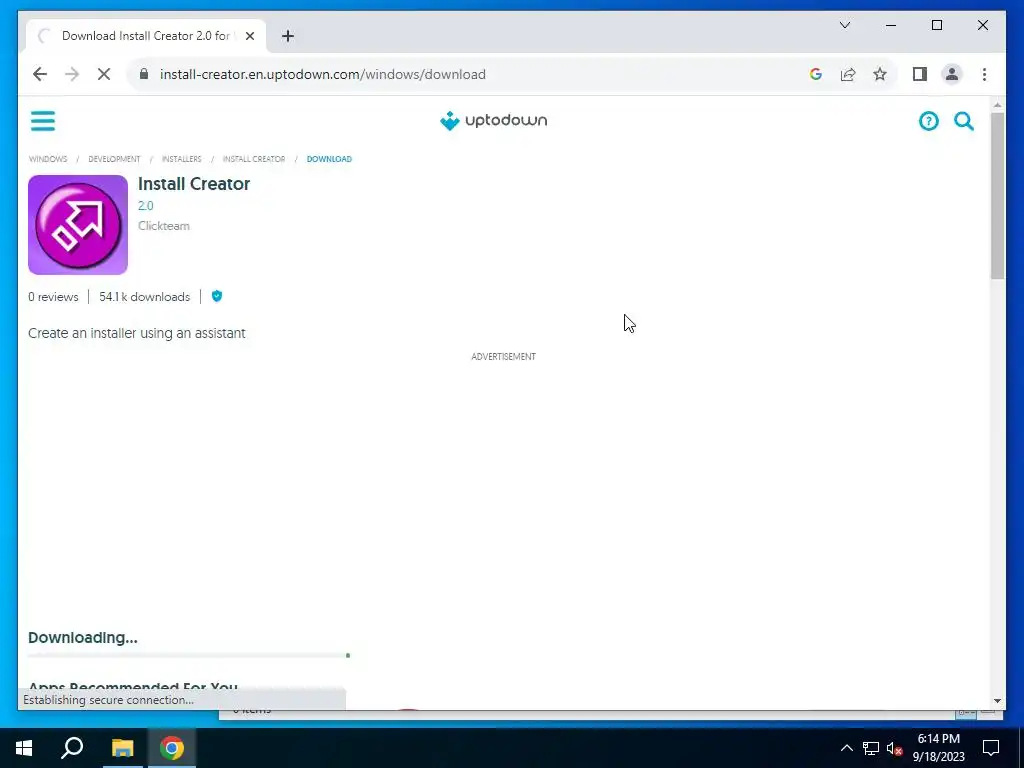Toggle the Chrome side panel
The image size is (1024, 768).
[920, 74]
